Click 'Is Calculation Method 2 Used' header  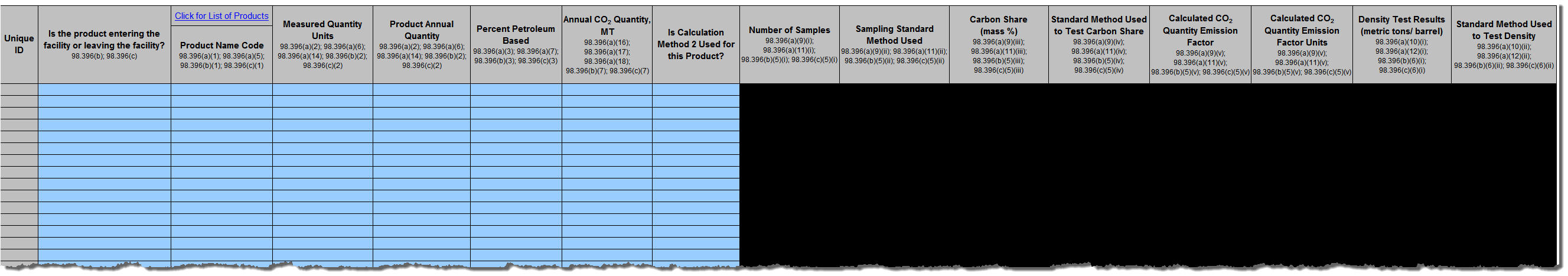[696, 44]
